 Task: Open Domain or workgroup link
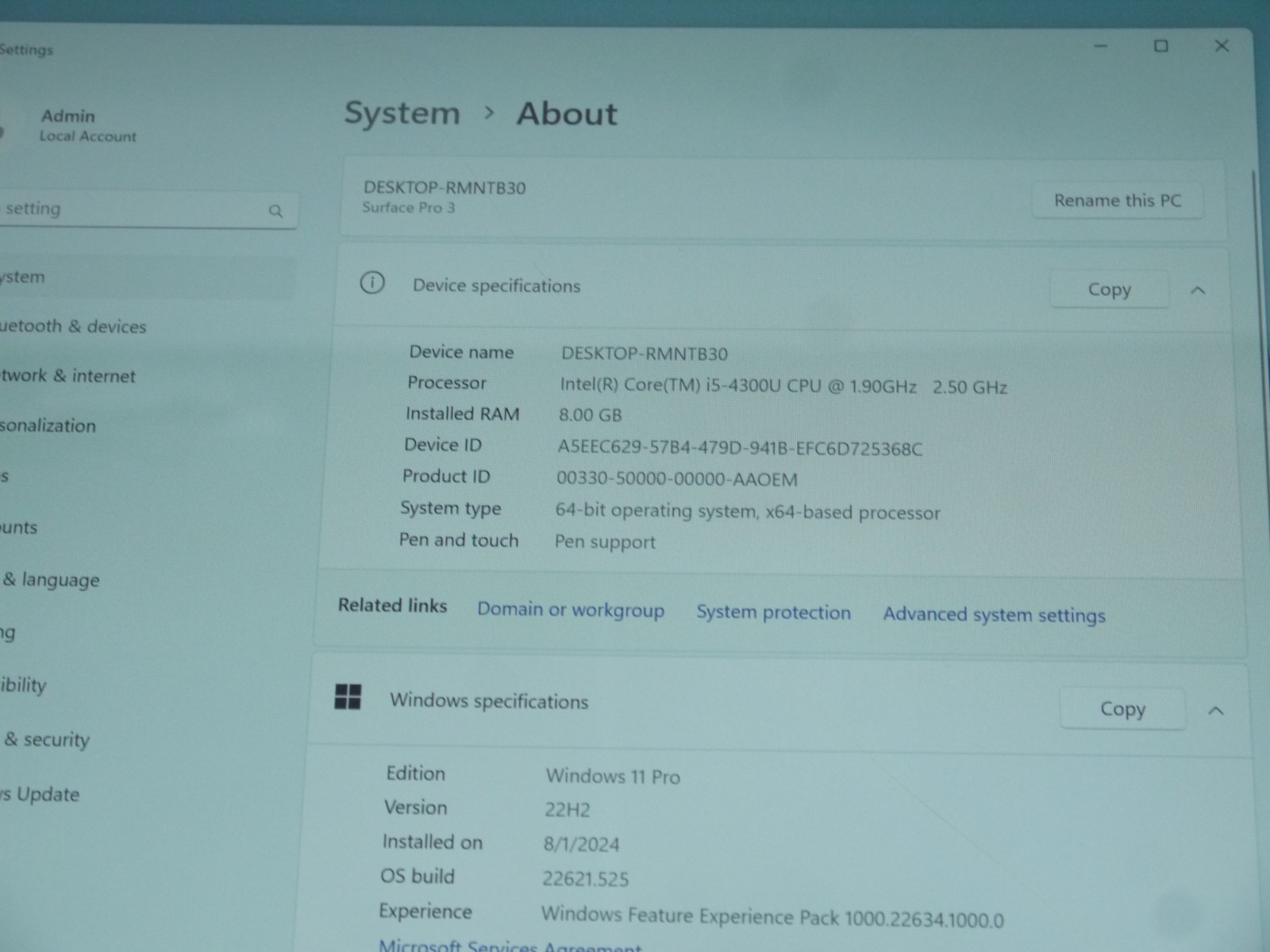tap(571, 609)
